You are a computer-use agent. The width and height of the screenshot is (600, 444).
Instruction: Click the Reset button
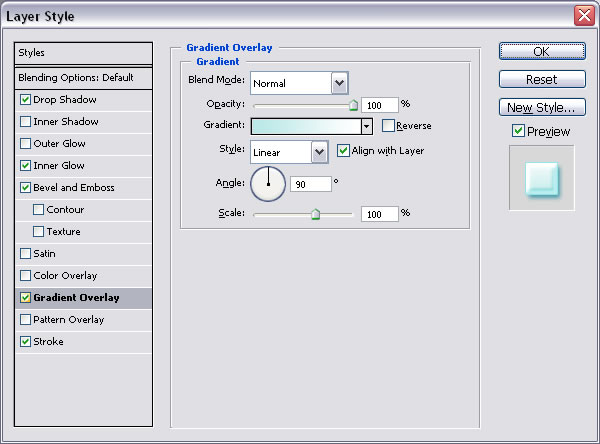click(542, 79)
